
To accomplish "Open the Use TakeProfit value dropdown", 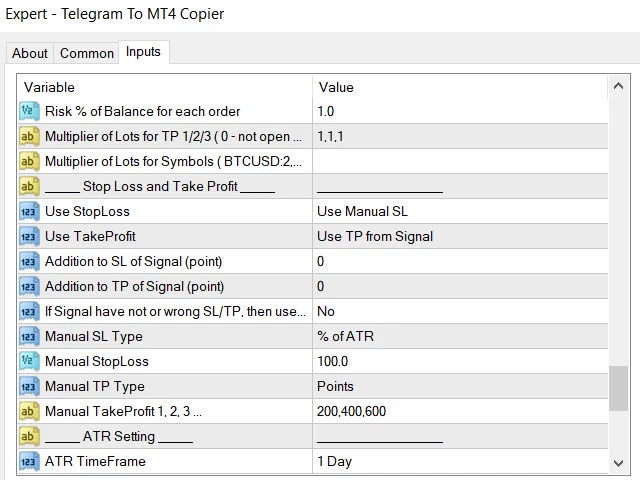I will click(x=460, y=236).
